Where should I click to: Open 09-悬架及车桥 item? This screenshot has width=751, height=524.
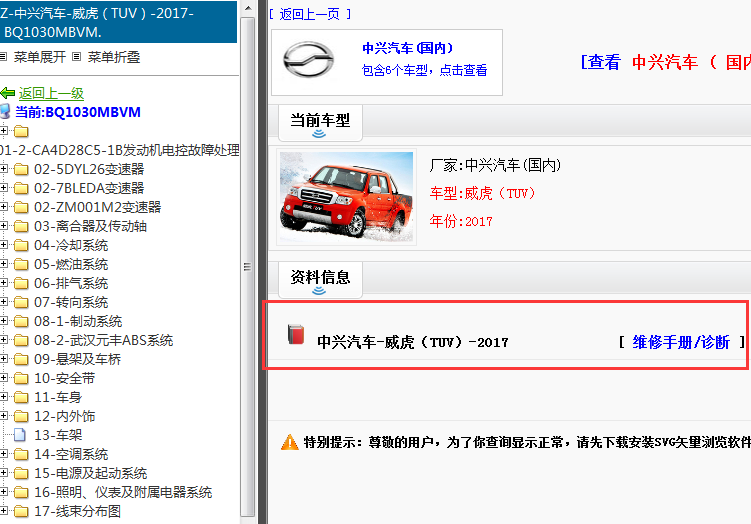(x=78, y=359)
